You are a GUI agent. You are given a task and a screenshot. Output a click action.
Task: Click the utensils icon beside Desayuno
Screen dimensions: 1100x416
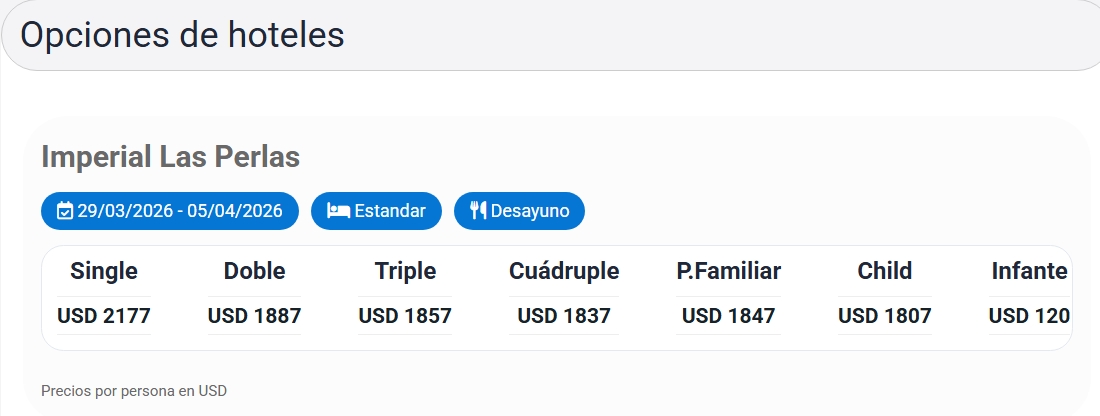tap(478, 211)
